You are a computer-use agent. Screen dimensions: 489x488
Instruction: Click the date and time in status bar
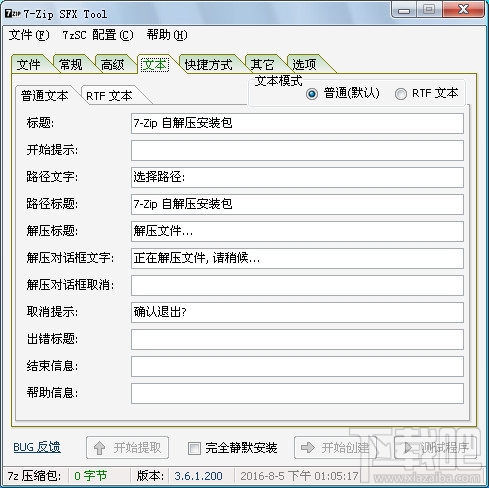(299, 476)
